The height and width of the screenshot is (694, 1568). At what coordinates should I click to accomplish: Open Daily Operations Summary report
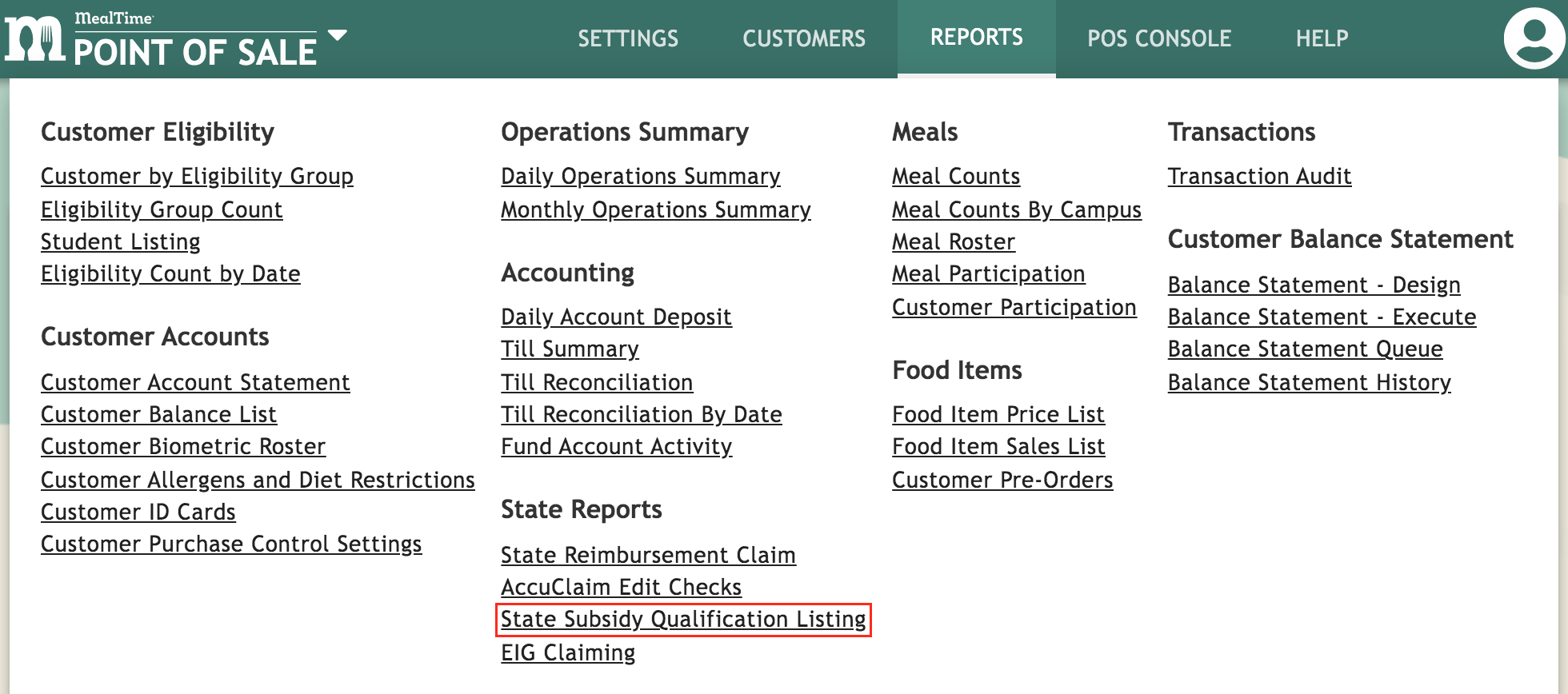coord(641,176)
